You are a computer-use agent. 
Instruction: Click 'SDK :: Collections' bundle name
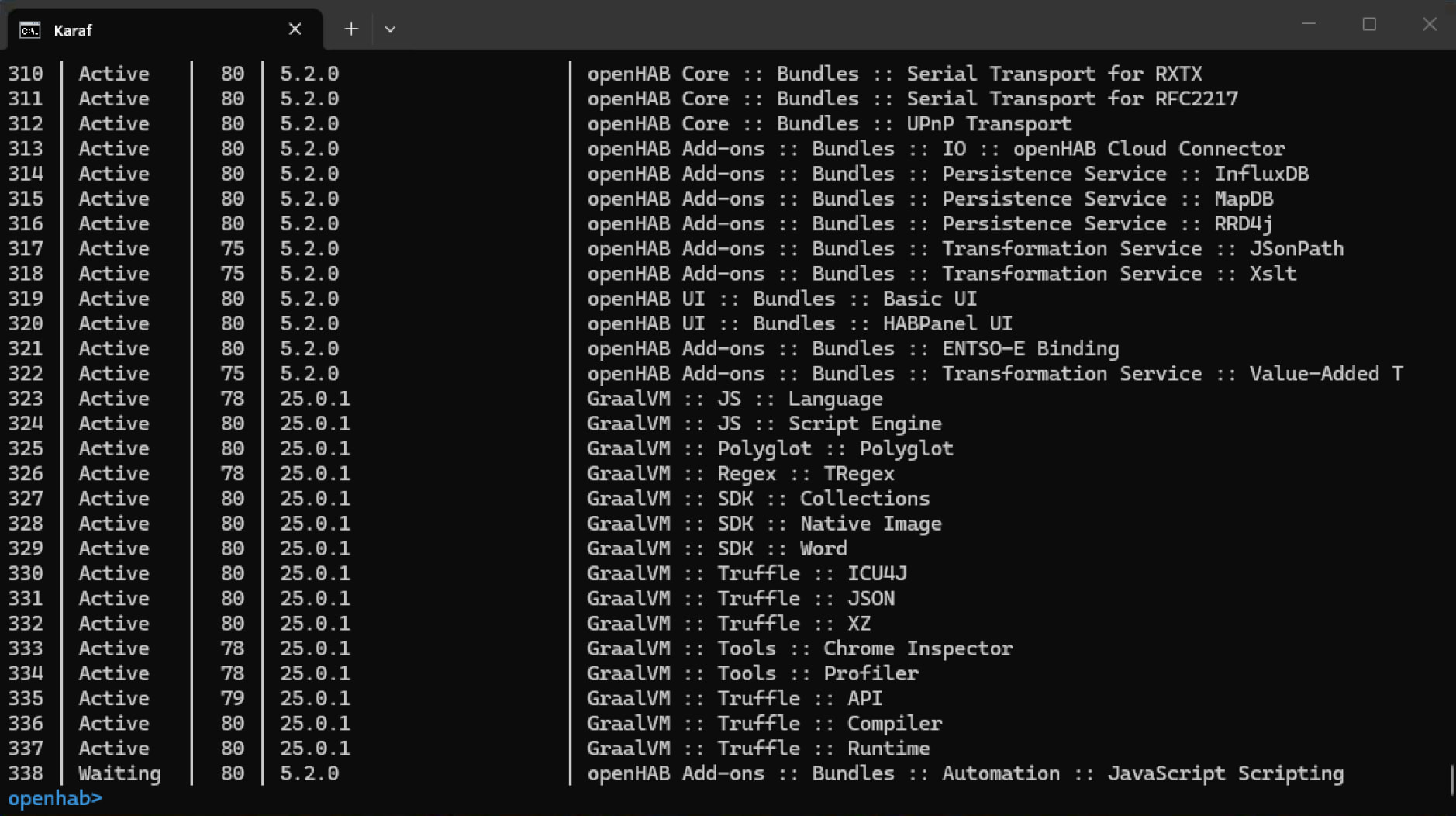(x=823, y=498)
